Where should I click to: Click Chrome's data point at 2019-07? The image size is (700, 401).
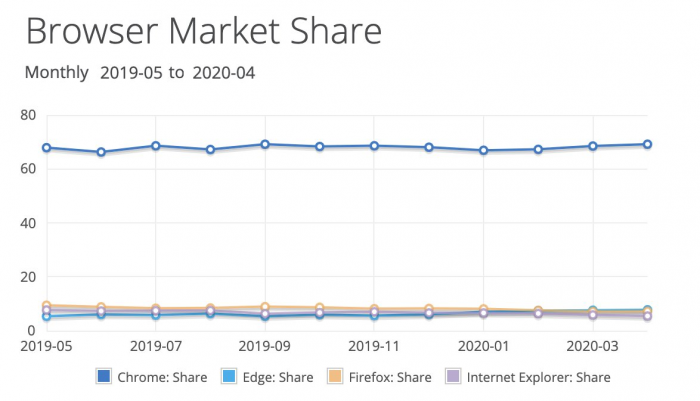click(x=156, y=146)
